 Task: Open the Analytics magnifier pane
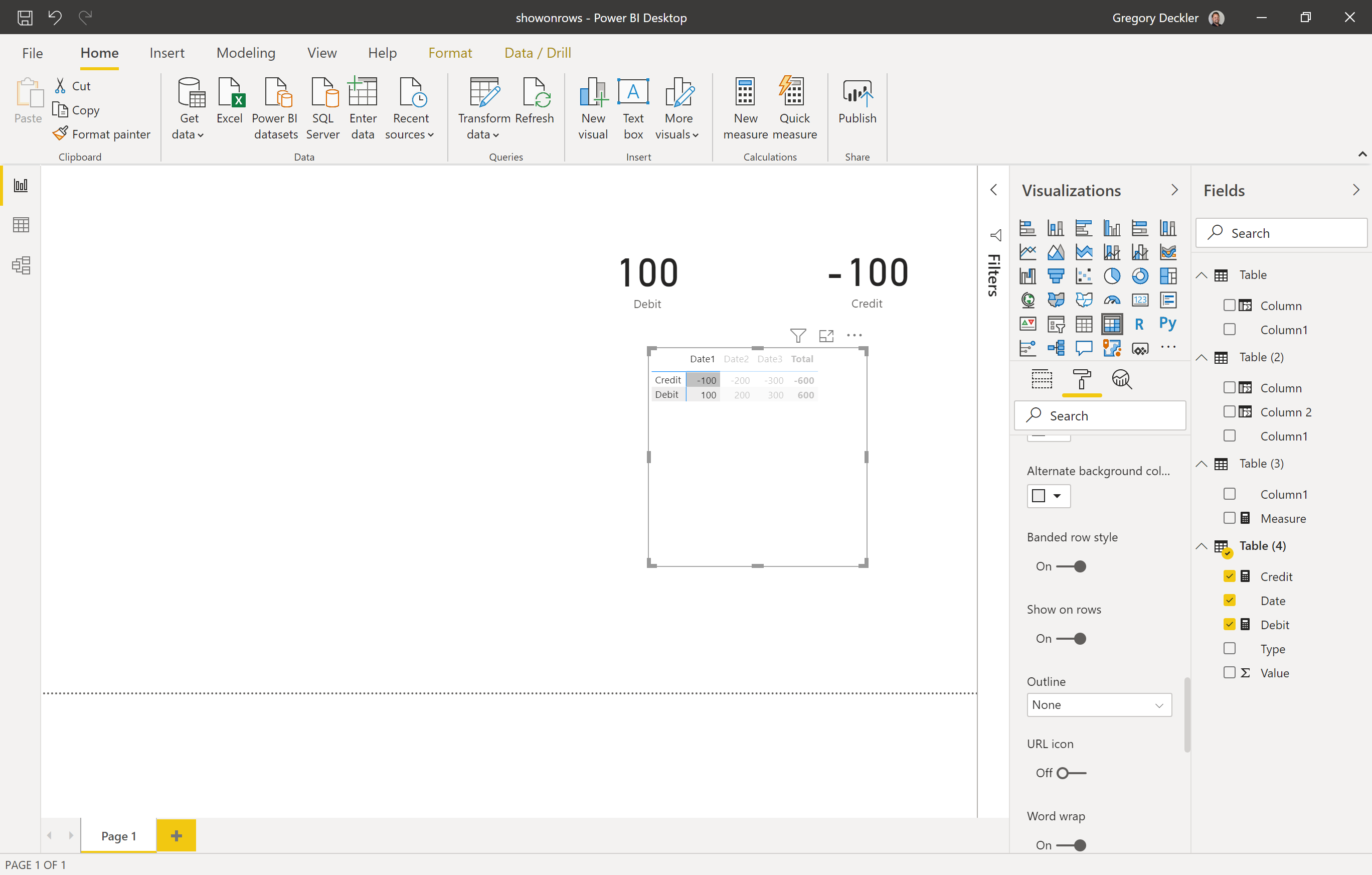[1121, 380]
